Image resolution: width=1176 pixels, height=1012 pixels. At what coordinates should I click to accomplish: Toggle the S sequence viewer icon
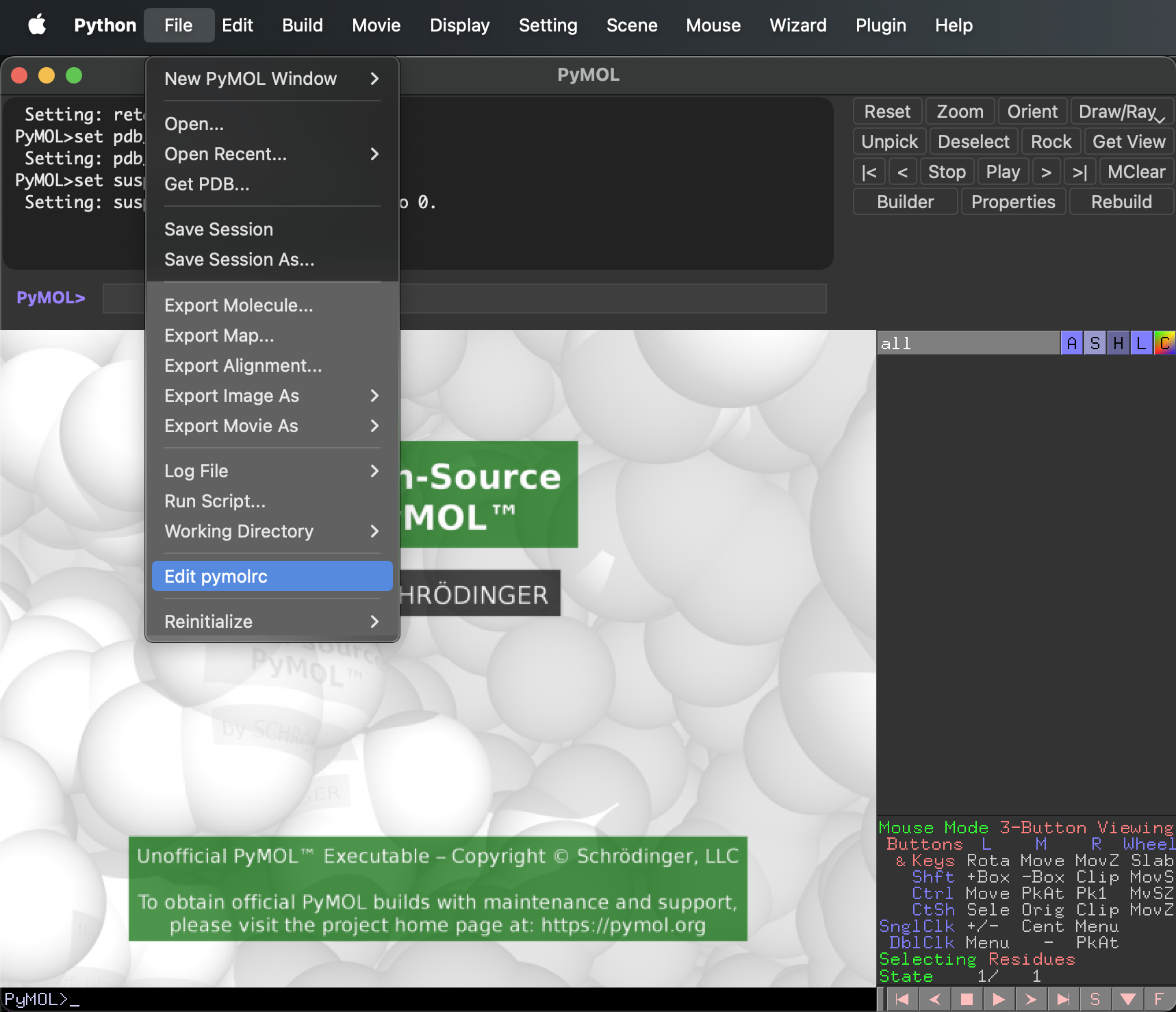pyautogui.click(x=1095, y=999)
